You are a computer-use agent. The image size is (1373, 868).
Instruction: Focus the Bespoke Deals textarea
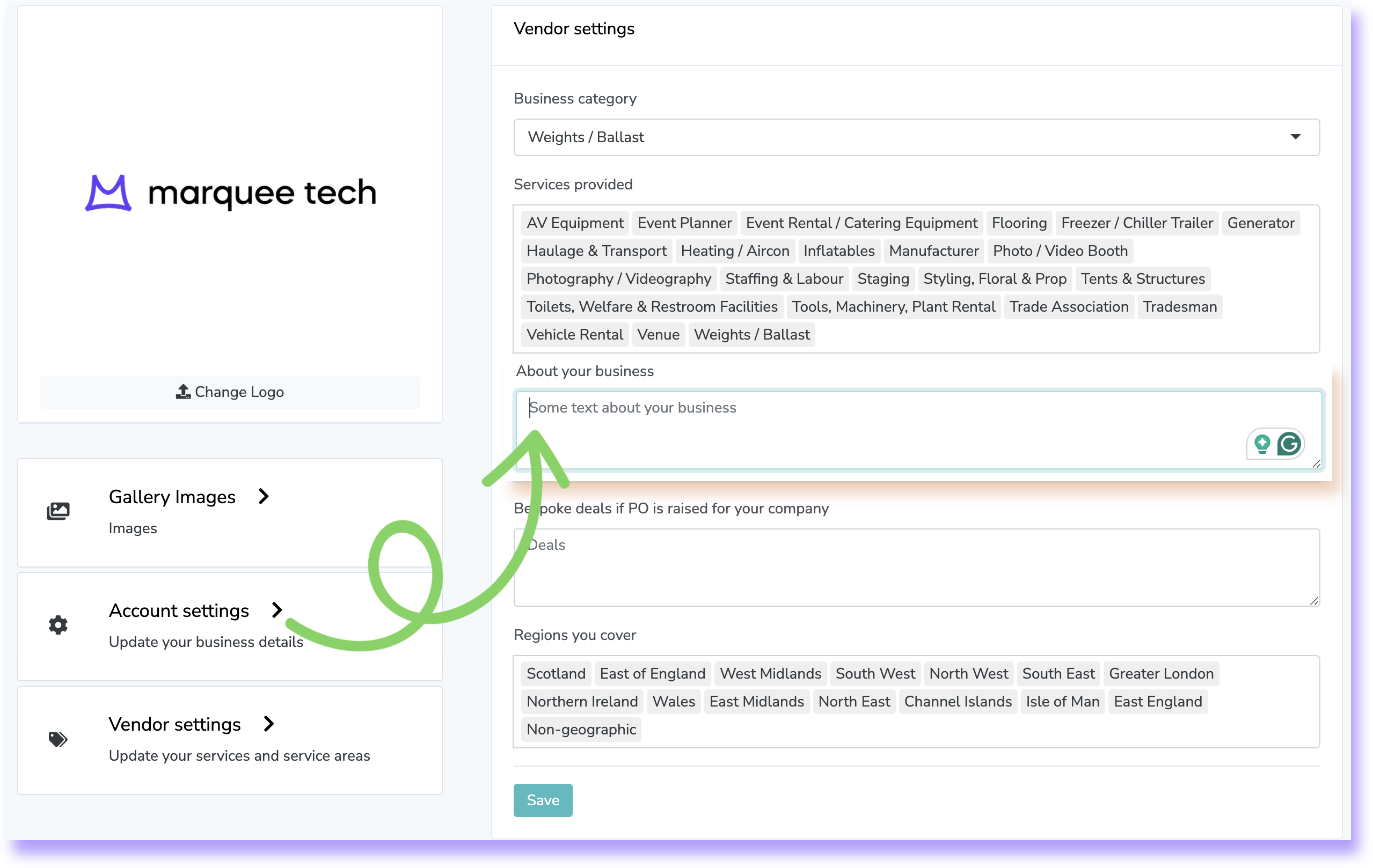[916, 567]
